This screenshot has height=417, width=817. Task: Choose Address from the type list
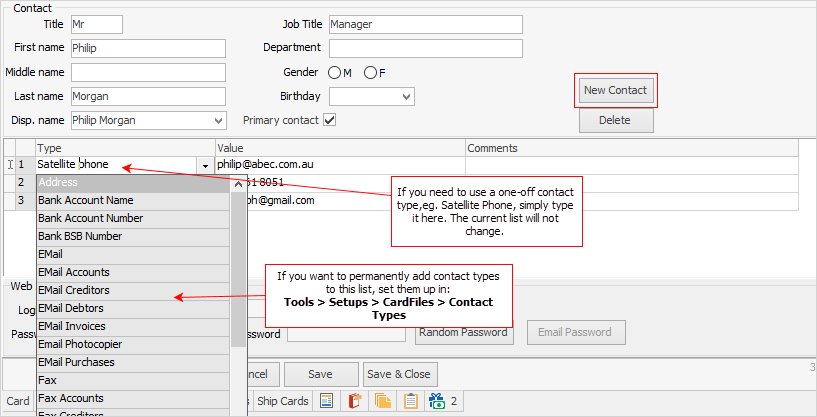tap(133, 182)
